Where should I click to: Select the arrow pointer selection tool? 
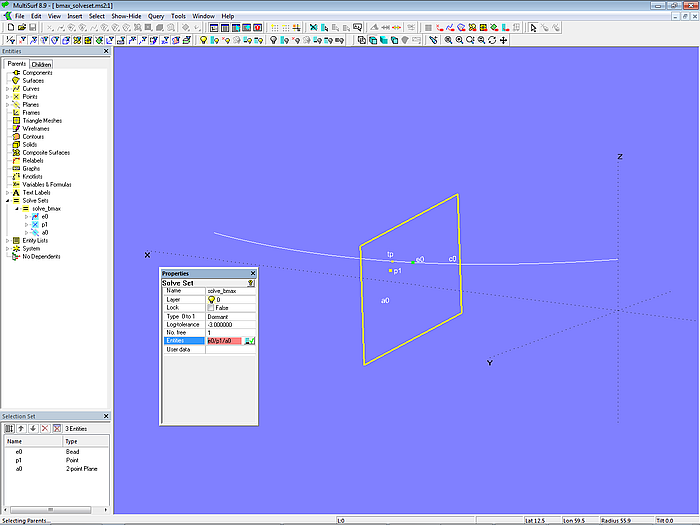(x=533, y=28)
